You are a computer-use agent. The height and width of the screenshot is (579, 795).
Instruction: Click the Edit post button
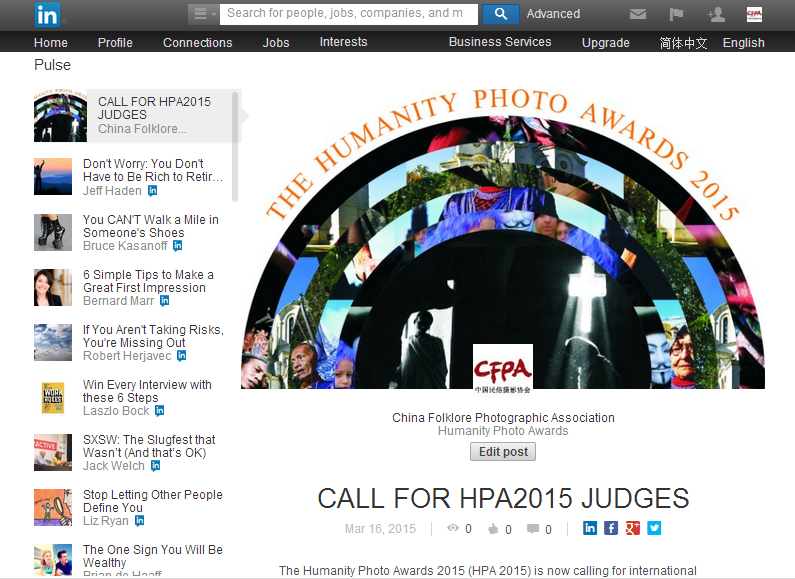(503, 452)
